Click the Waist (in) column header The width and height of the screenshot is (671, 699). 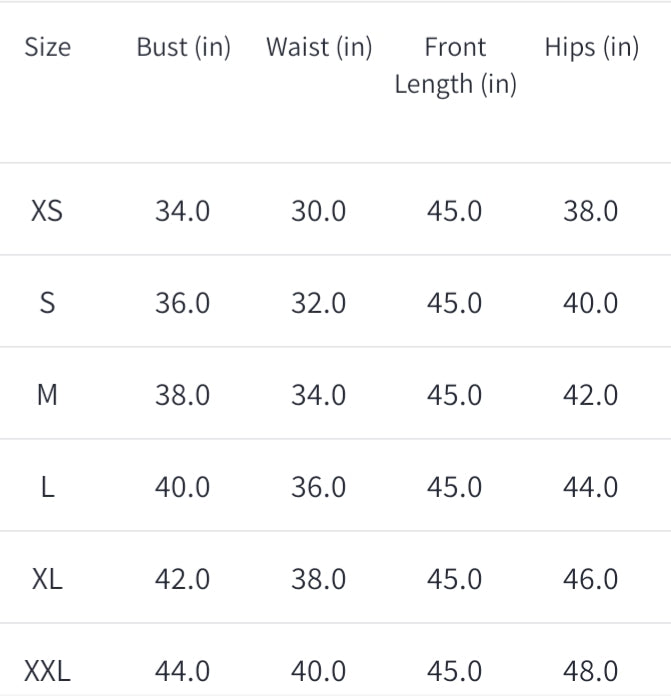318,47
